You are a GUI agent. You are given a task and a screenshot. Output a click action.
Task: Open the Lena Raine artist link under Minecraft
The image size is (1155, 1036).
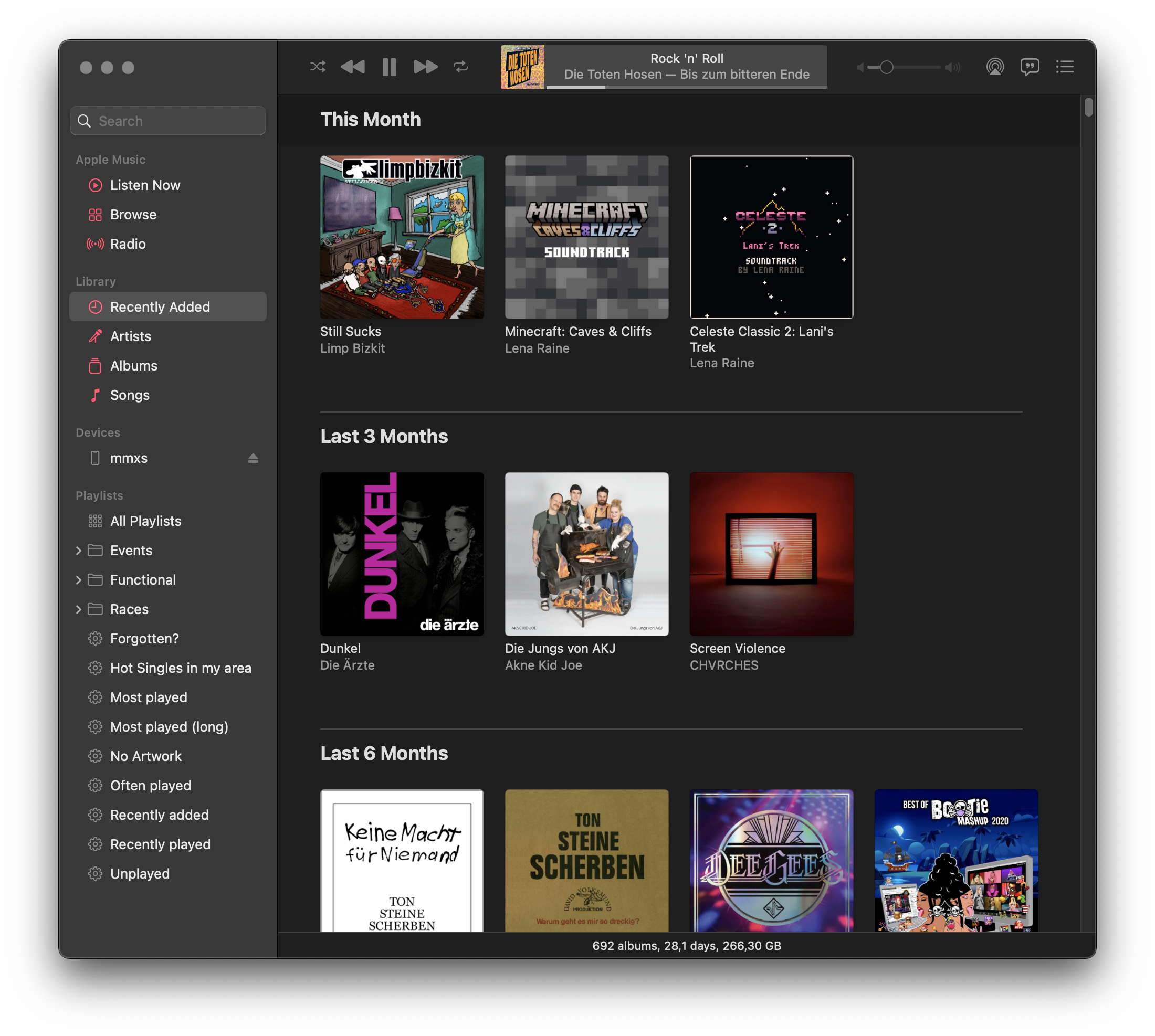537,348
